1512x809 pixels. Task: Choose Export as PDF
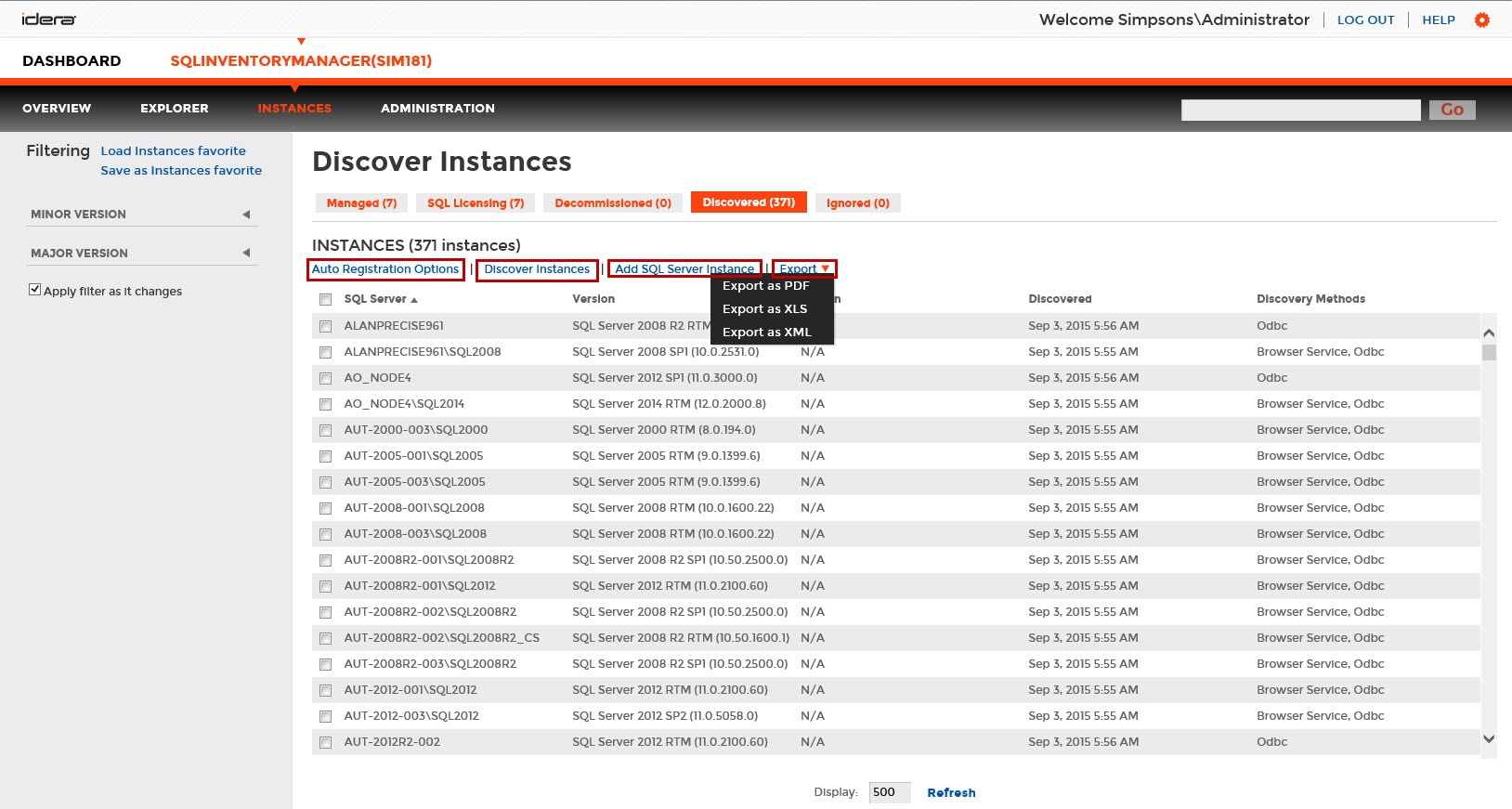(766, 286)
